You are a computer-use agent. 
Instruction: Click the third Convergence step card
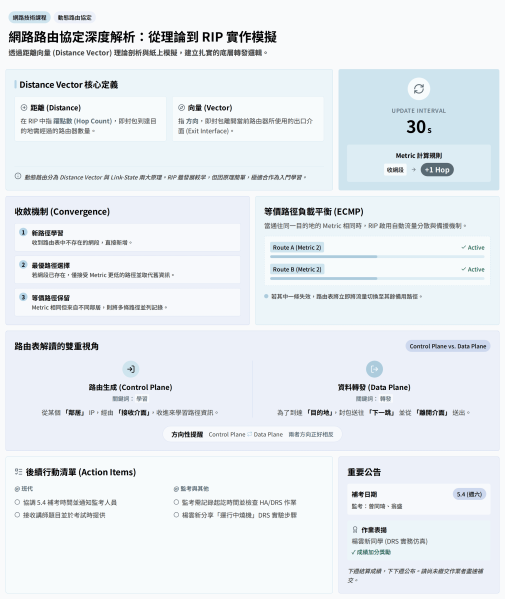click(128, 302)
